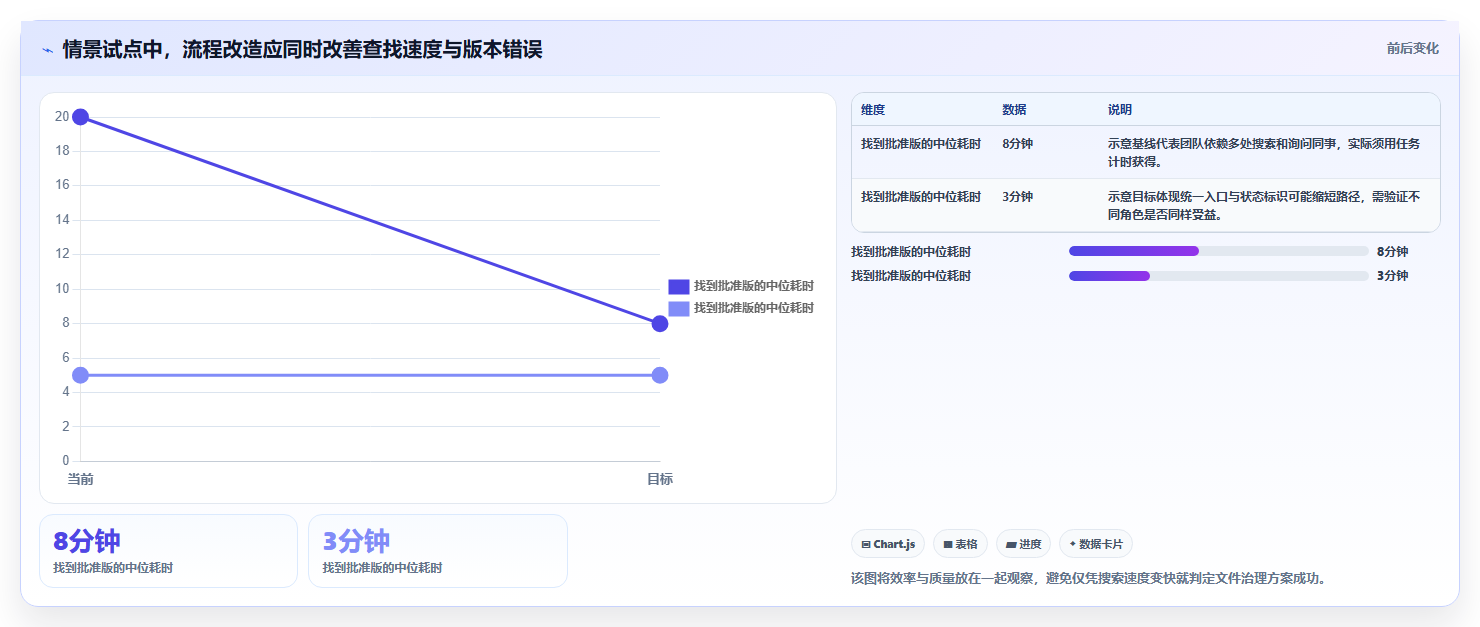Click the description starting 示意目标体现统一入口
The height and width of the screenshot is (627, 1480).
point(1264,205)
